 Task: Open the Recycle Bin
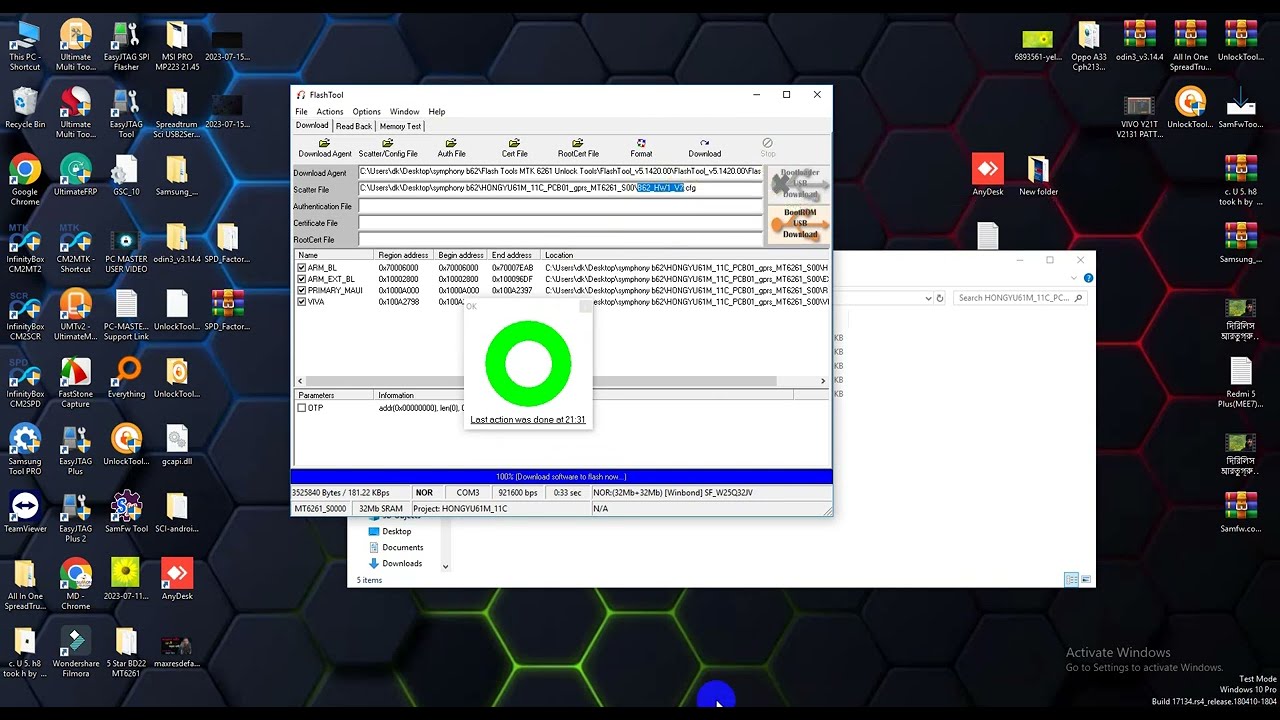click(x=25, y=109)
